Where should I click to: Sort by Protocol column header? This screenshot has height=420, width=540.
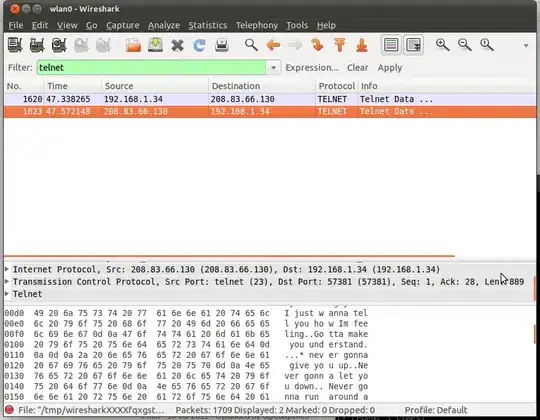coord(336,86)
